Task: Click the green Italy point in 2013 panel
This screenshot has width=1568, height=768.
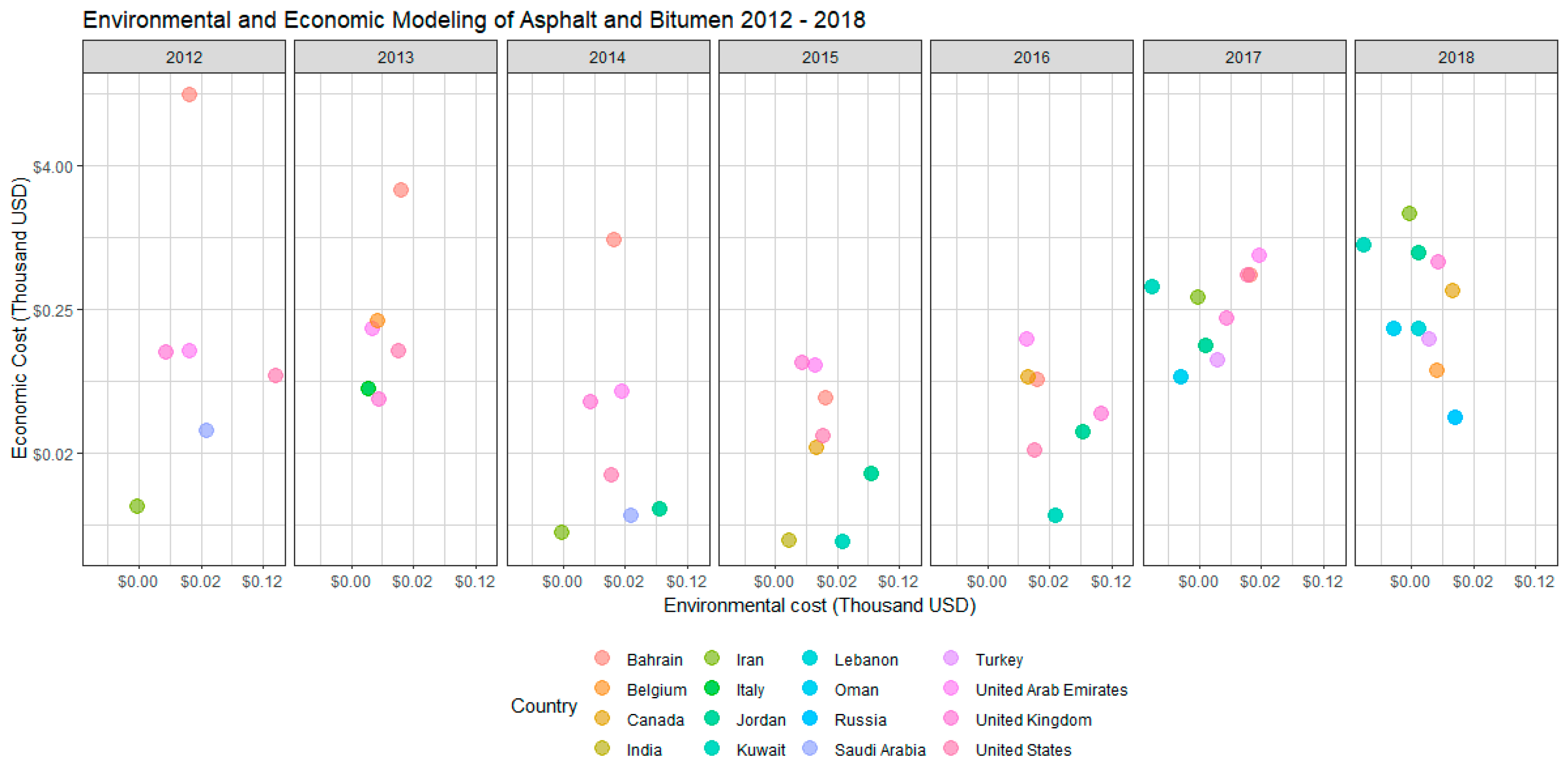Action: pos(367,388)
